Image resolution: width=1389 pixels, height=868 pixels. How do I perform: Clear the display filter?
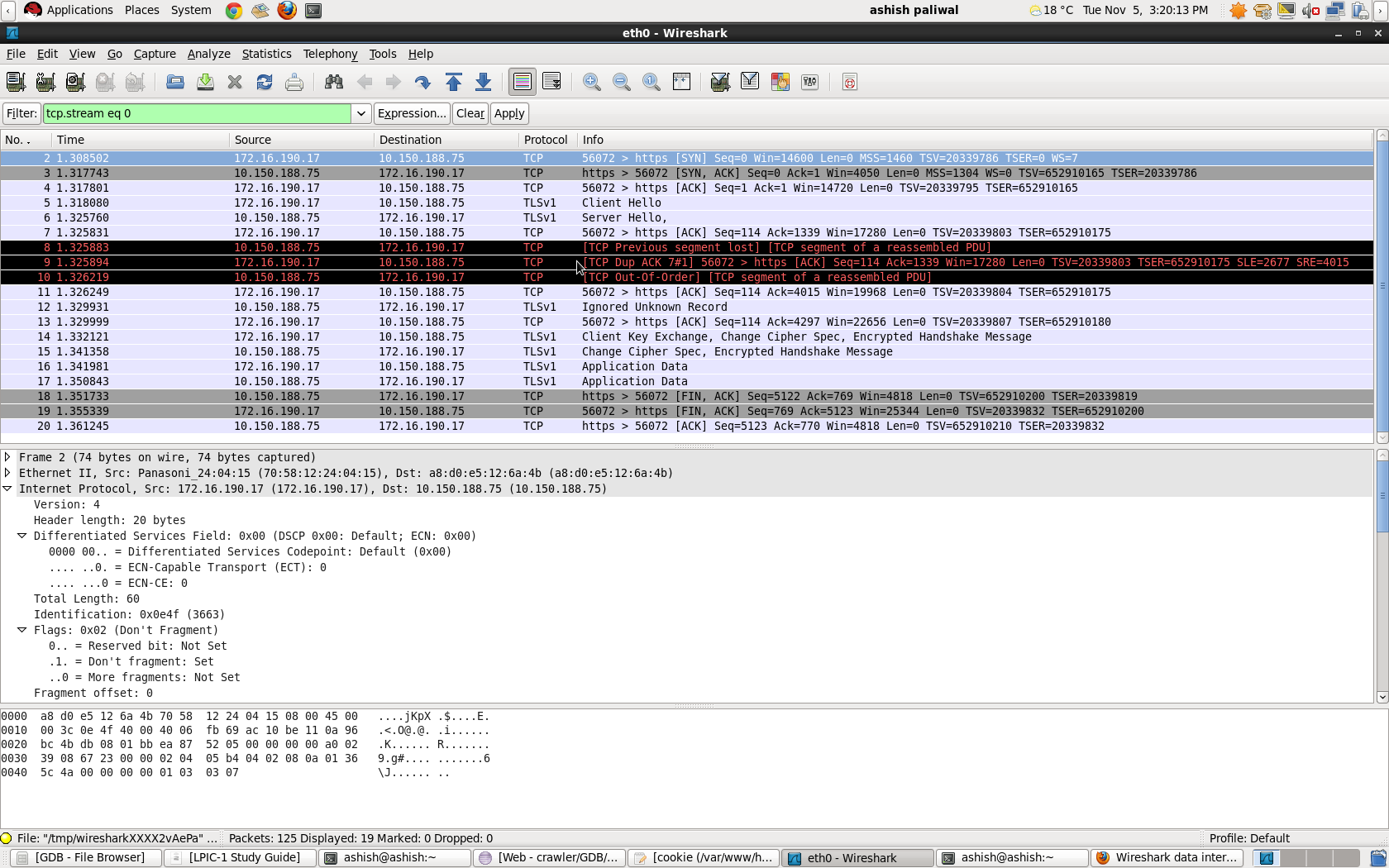pyautogui.click(x=470, y=113)
